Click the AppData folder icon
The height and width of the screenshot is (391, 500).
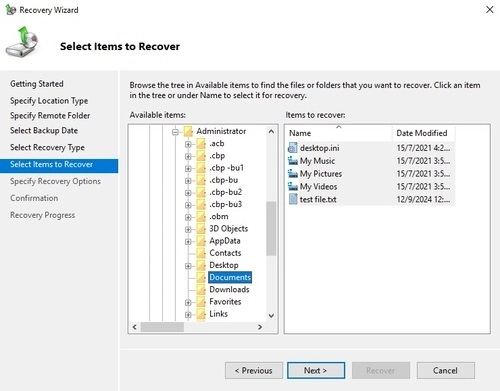[x=201, y=241]
